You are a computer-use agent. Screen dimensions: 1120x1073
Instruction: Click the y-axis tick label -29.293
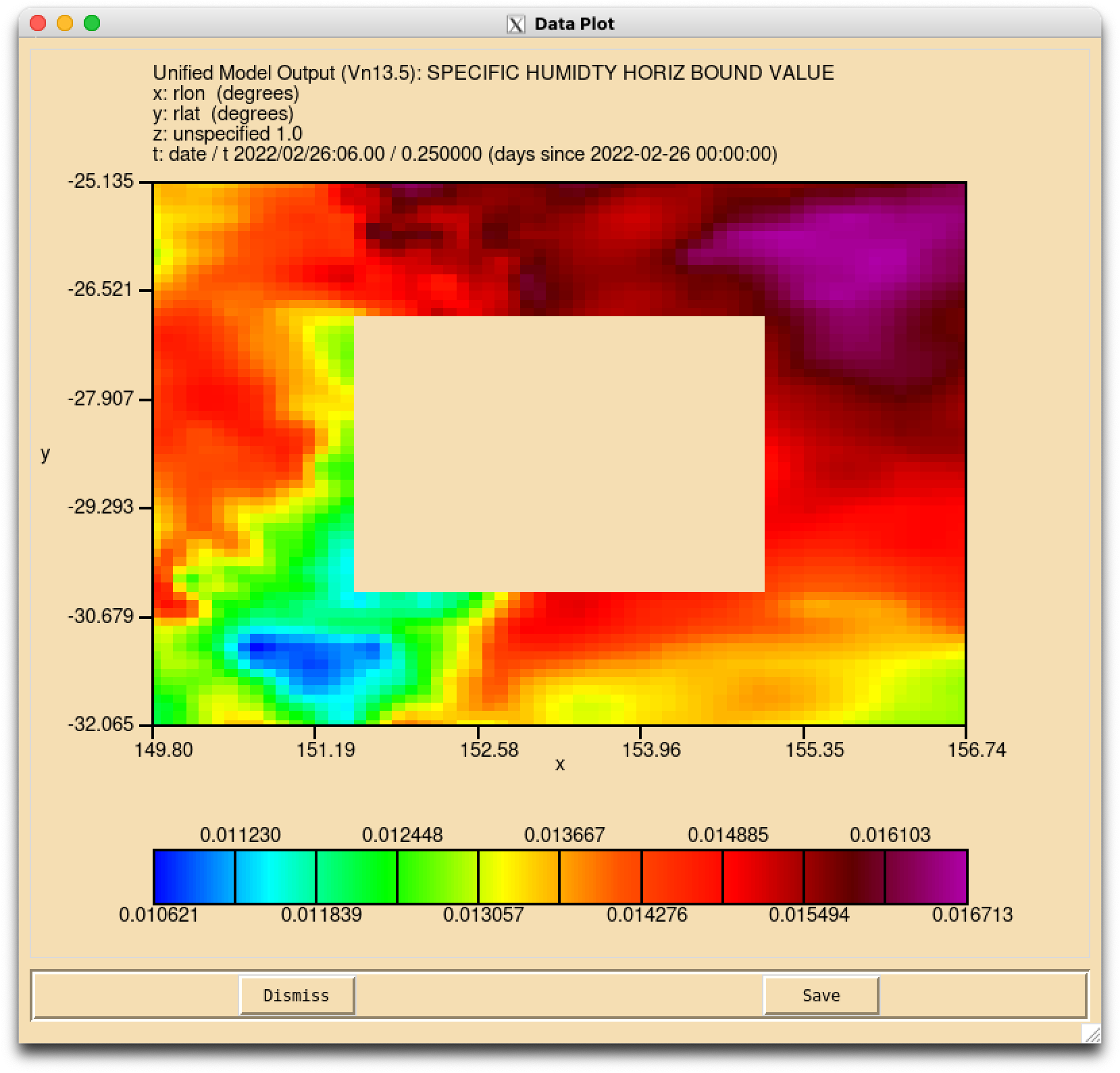click(101, 507)
